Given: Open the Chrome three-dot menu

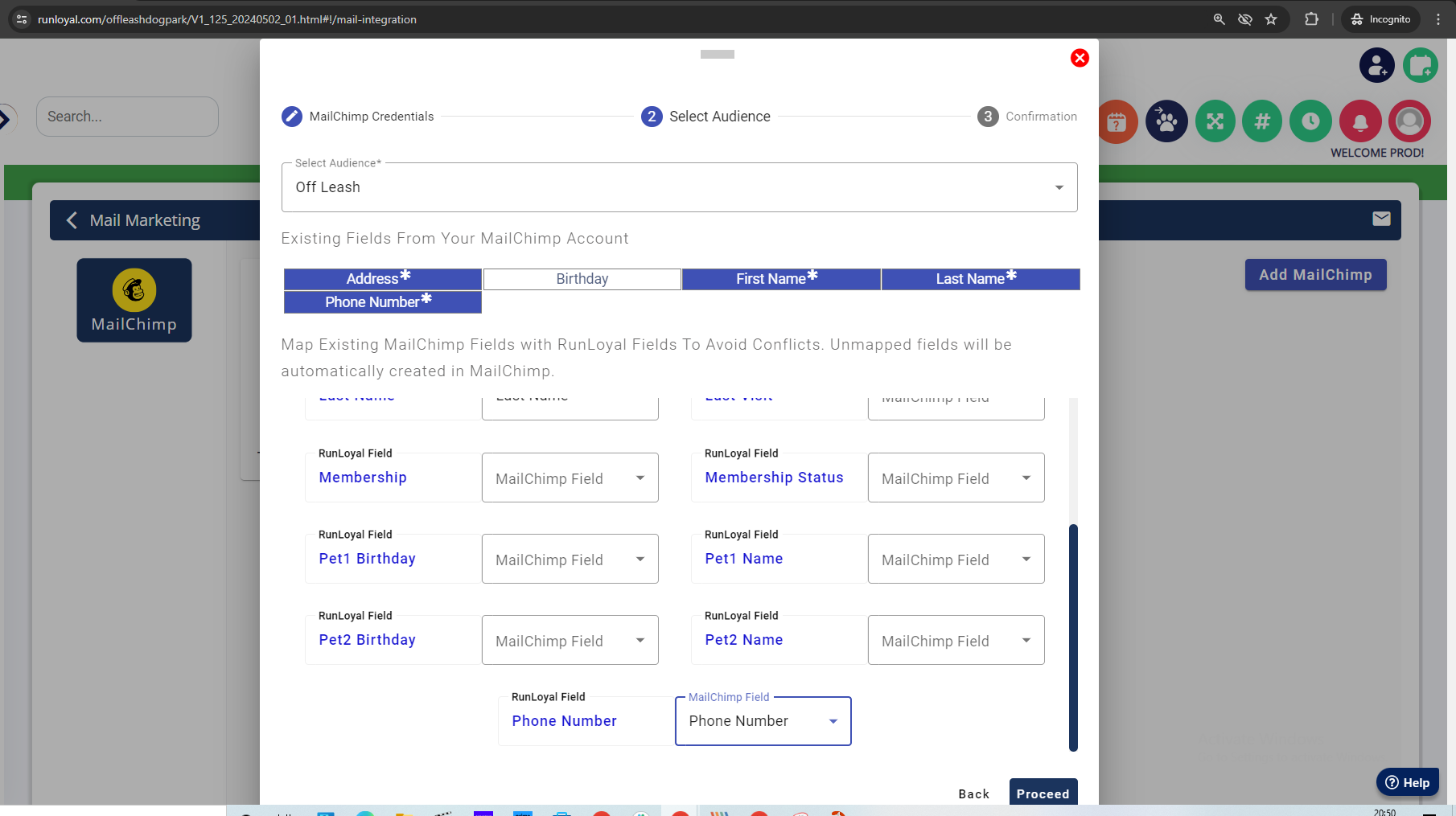Looking at the screenshot, I should [x=1438, y=19].
